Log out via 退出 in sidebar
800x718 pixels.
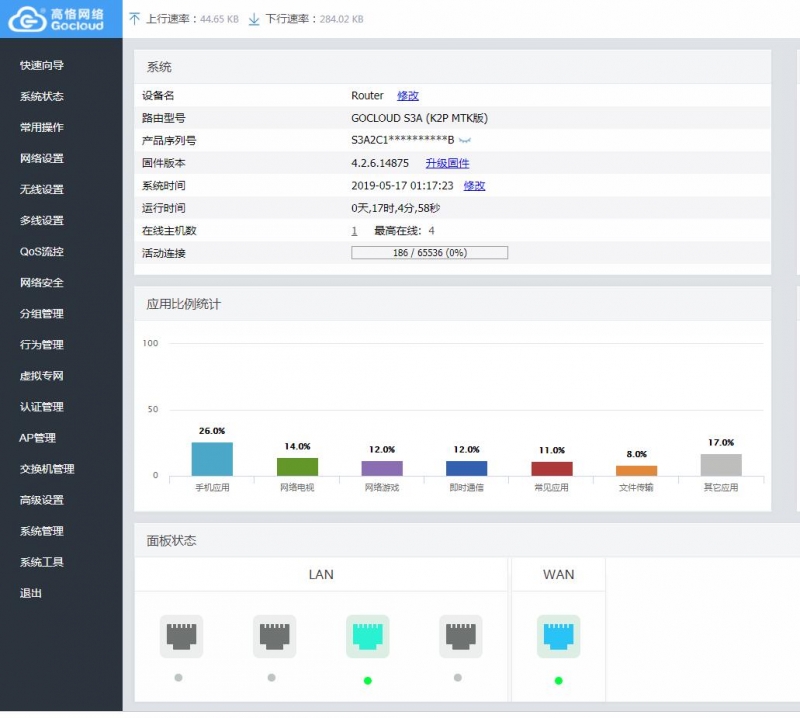click(31, 593)
